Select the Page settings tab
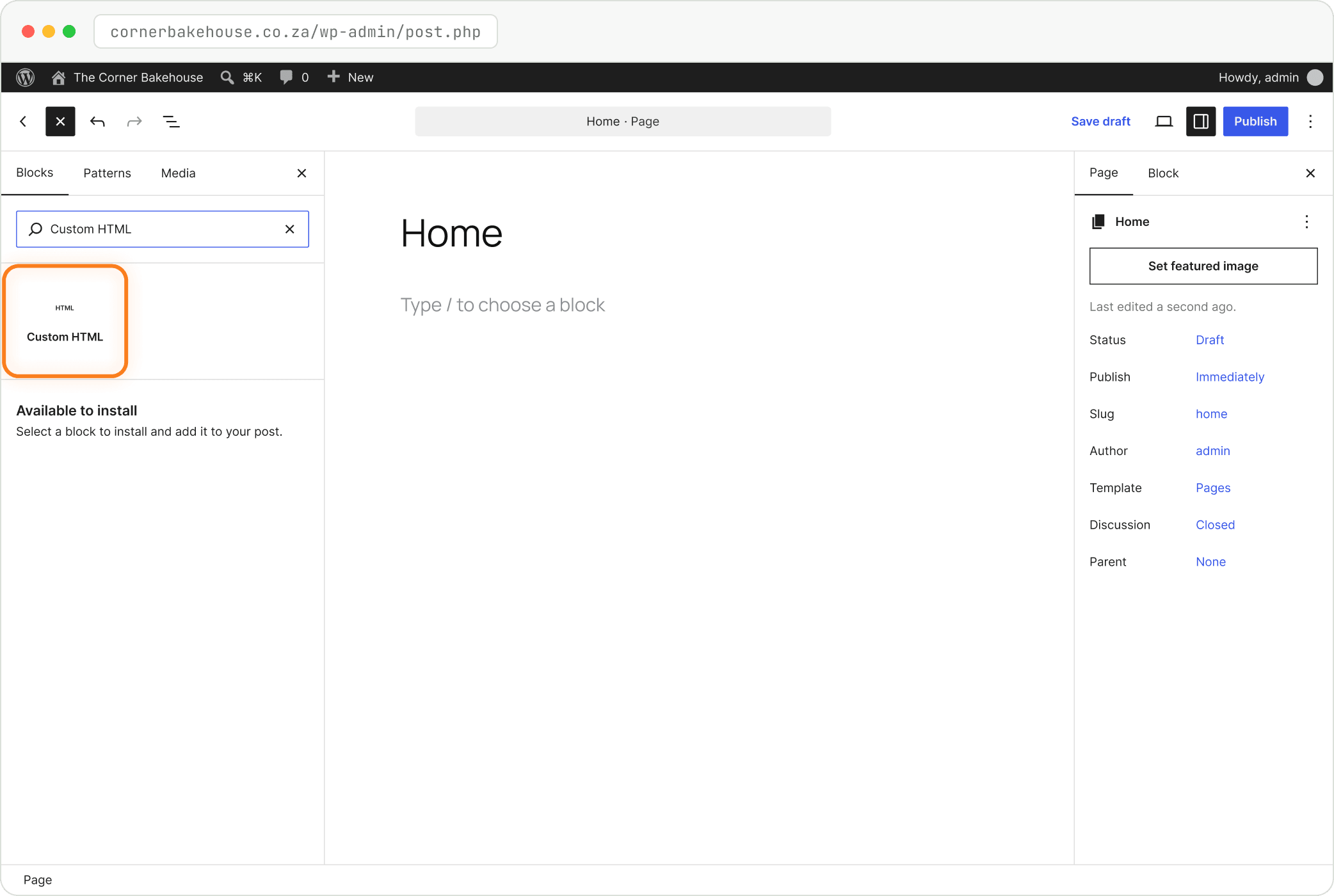The height and width of the screenshot is (896, 1334). click(1104, 173)
